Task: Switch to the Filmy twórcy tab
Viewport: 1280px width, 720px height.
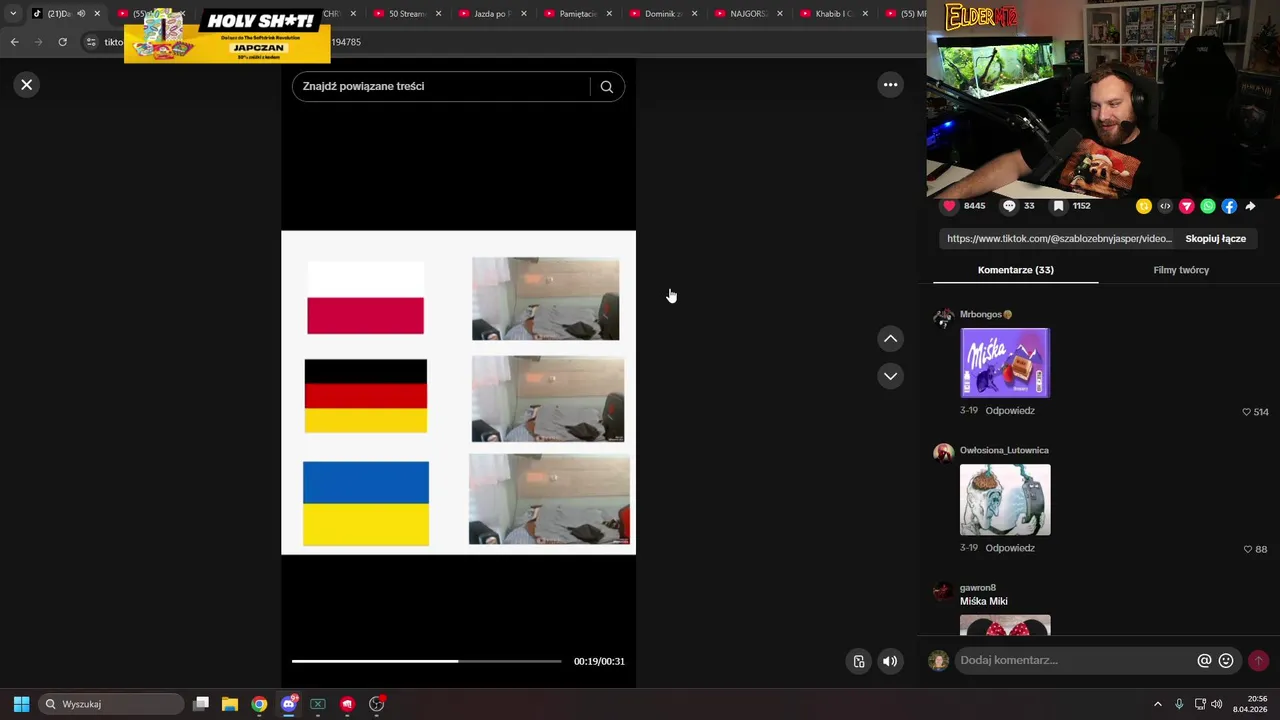Action: pyautogui.click(x=1181, y=270)
